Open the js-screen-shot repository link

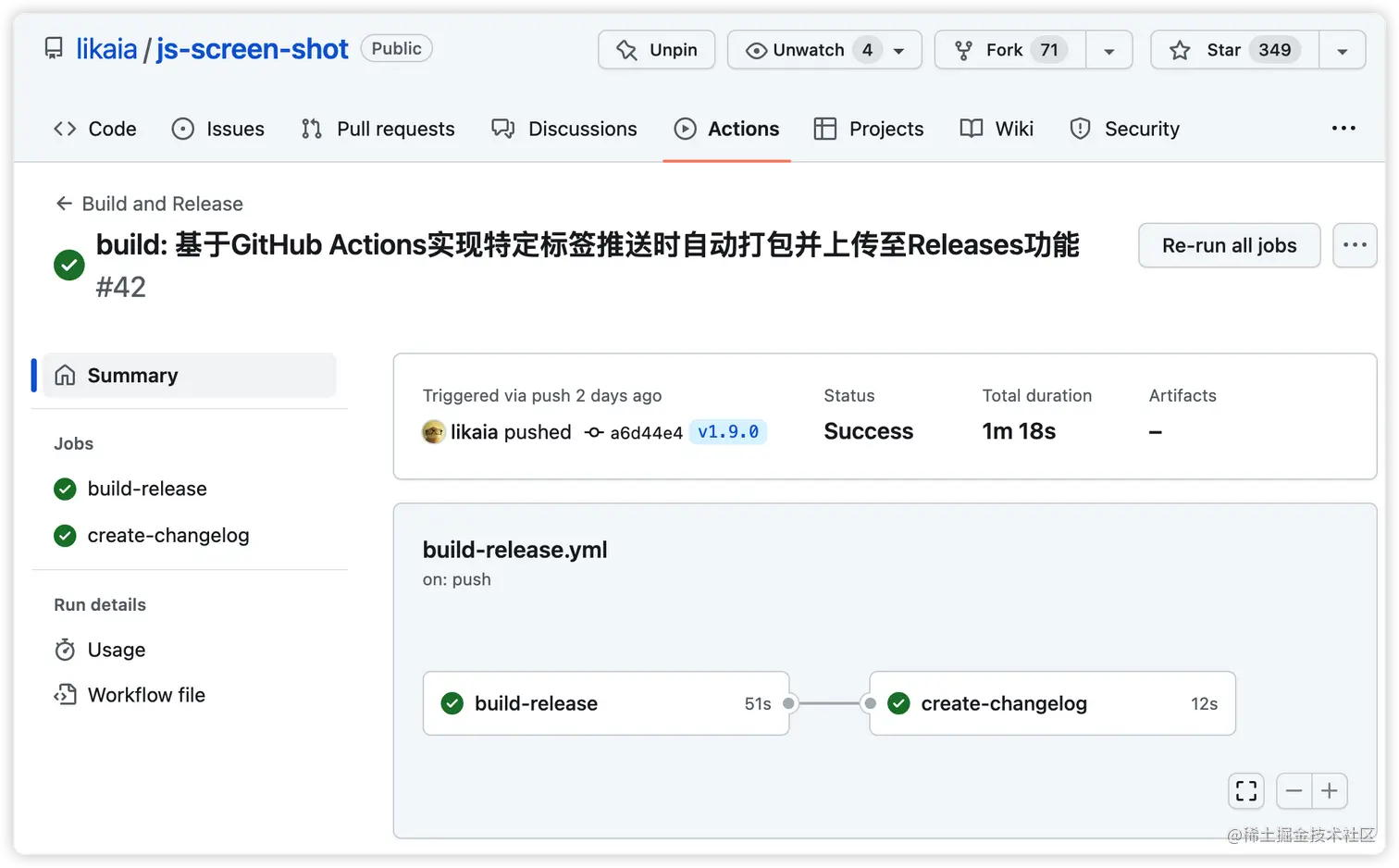252,48
